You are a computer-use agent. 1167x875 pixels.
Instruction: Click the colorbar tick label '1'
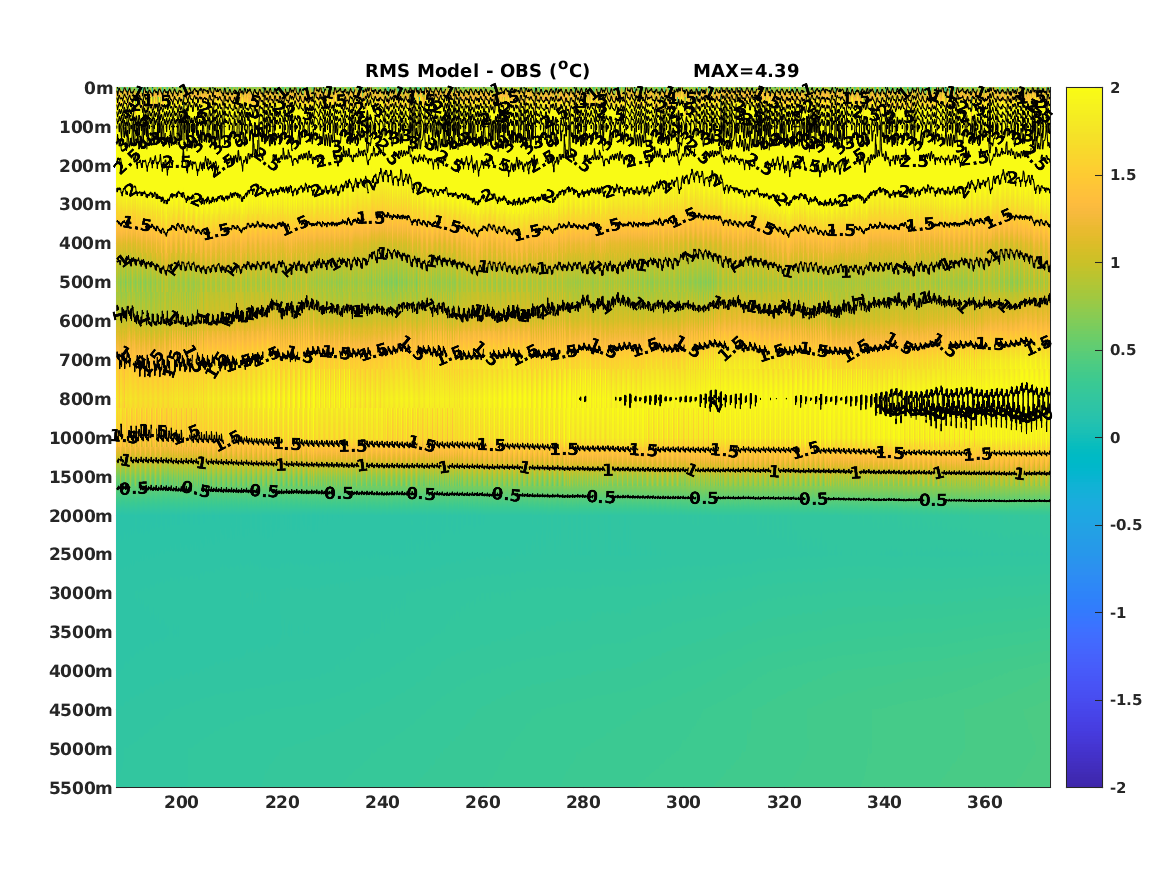(1115, 263)
